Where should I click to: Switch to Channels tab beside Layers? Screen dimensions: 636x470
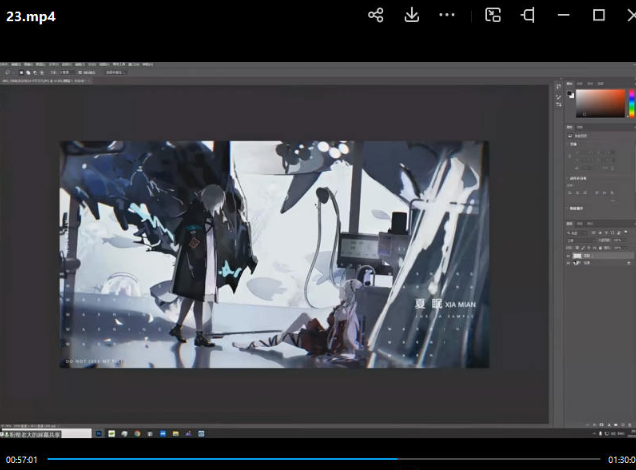pyautogui.click(x=580, y=223)
